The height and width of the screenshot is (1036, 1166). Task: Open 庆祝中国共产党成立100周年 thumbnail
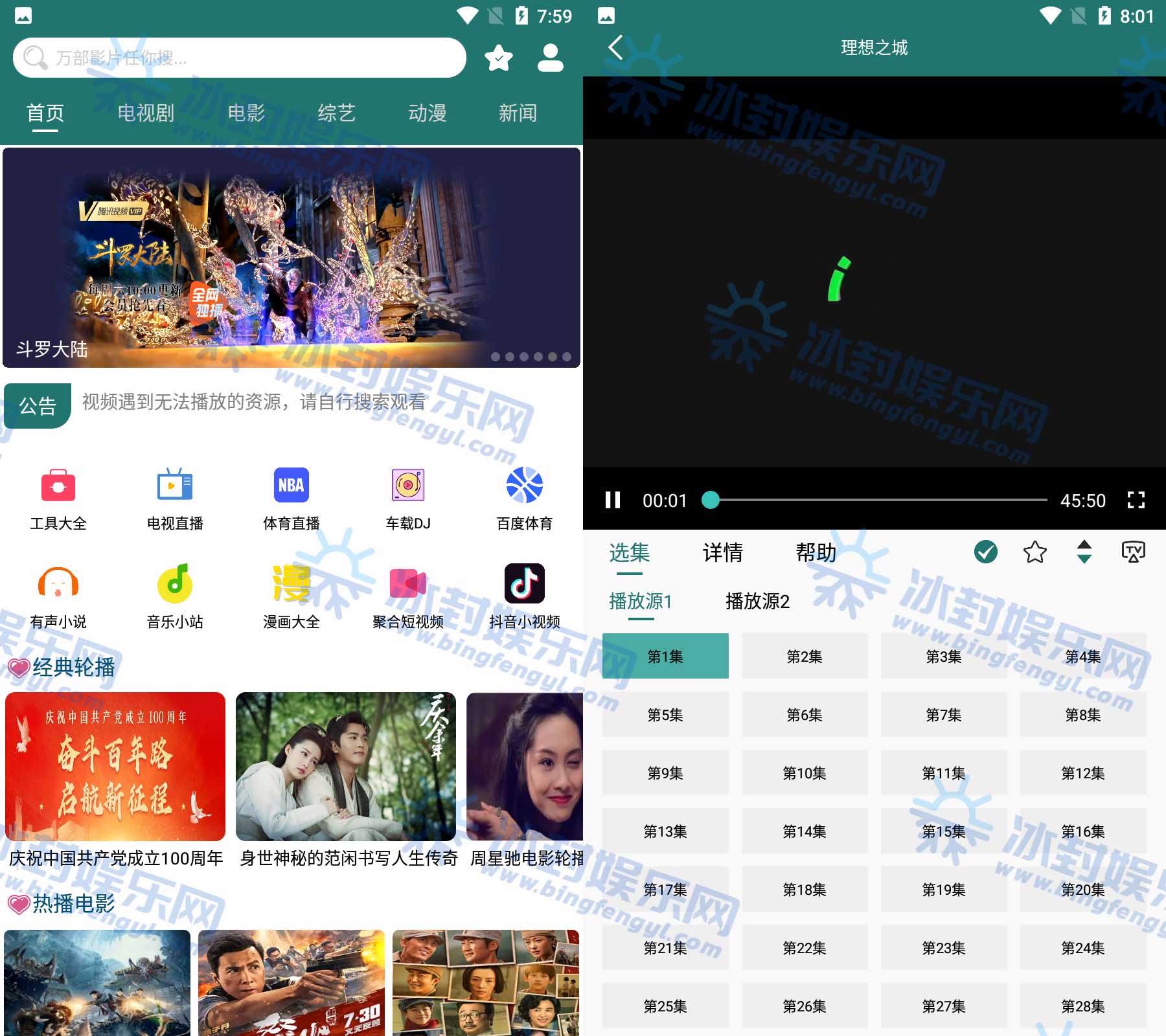115,767
